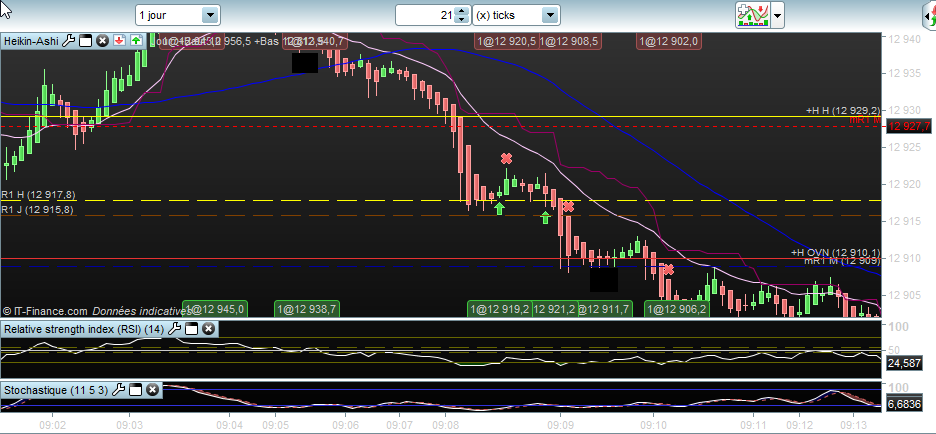Image resolution: width=936 pixels, height=434 pixels.
Task: Select the green order label '1@12 919,2'
Action: click(500, 309)
